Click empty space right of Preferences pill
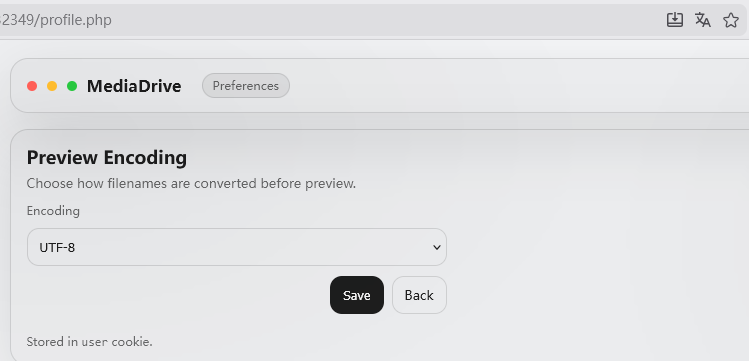Screen dimensions: 749x361 (516, 86)
